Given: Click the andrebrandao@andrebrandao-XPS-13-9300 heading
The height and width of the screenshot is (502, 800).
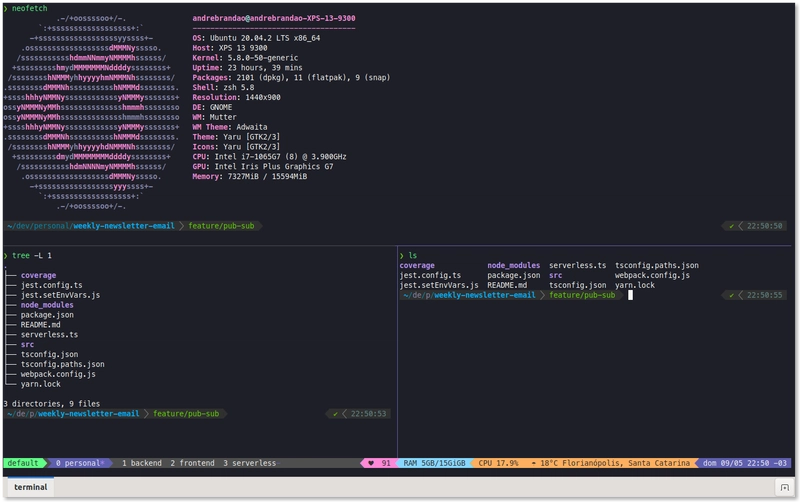Looking at the screenshot, I should click(273, 18).
